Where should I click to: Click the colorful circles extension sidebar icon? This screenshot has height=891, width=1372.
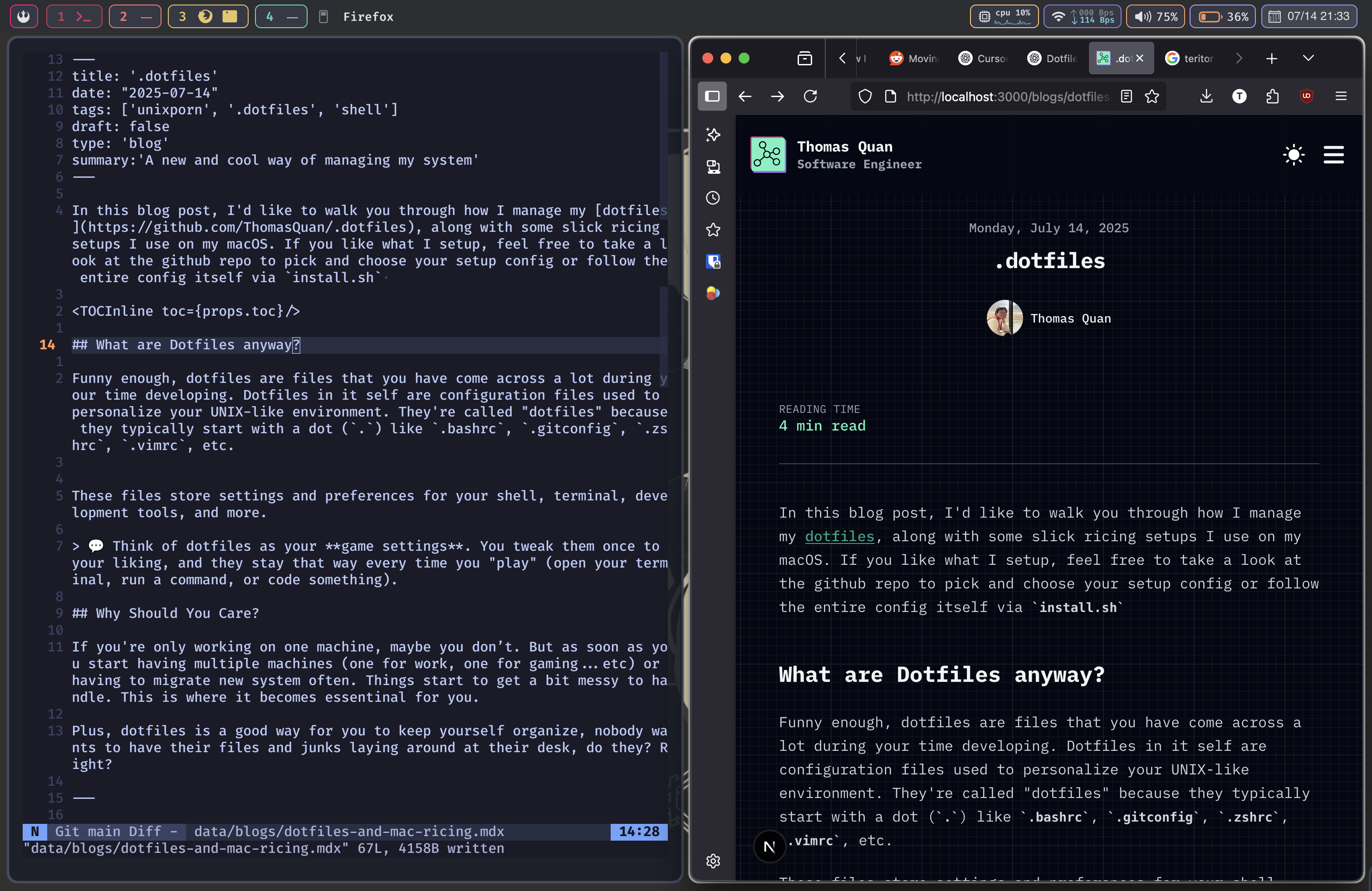(x=713, y=294)
